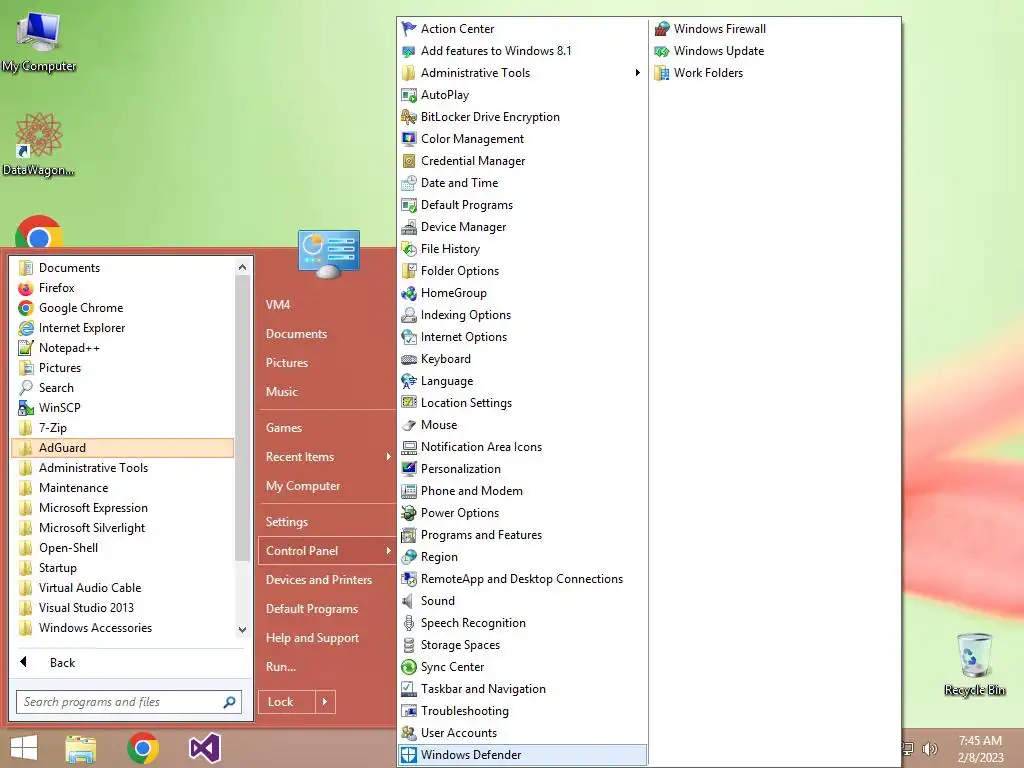Click the Sound speaker icon in list
This screenshot has height=768, width=1024.
click(409, 601)
